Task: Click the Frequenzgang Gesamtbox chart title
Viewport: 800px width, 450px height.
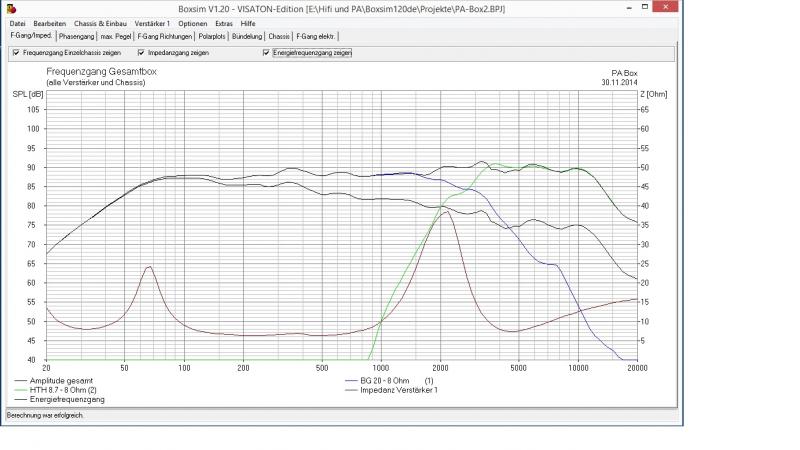Action: pos(102,72)
